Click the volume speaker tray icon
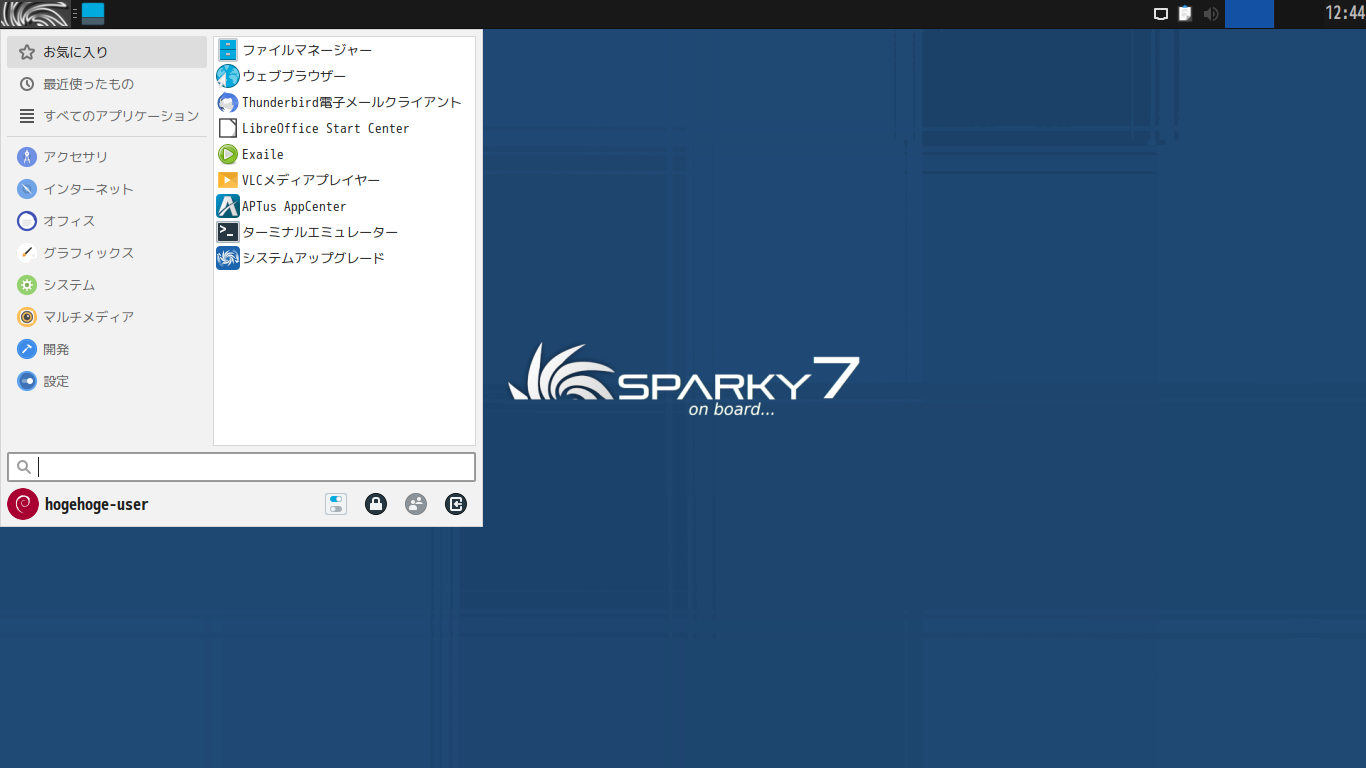This screenshot has width=1366, height=768. click(1211, 14)
